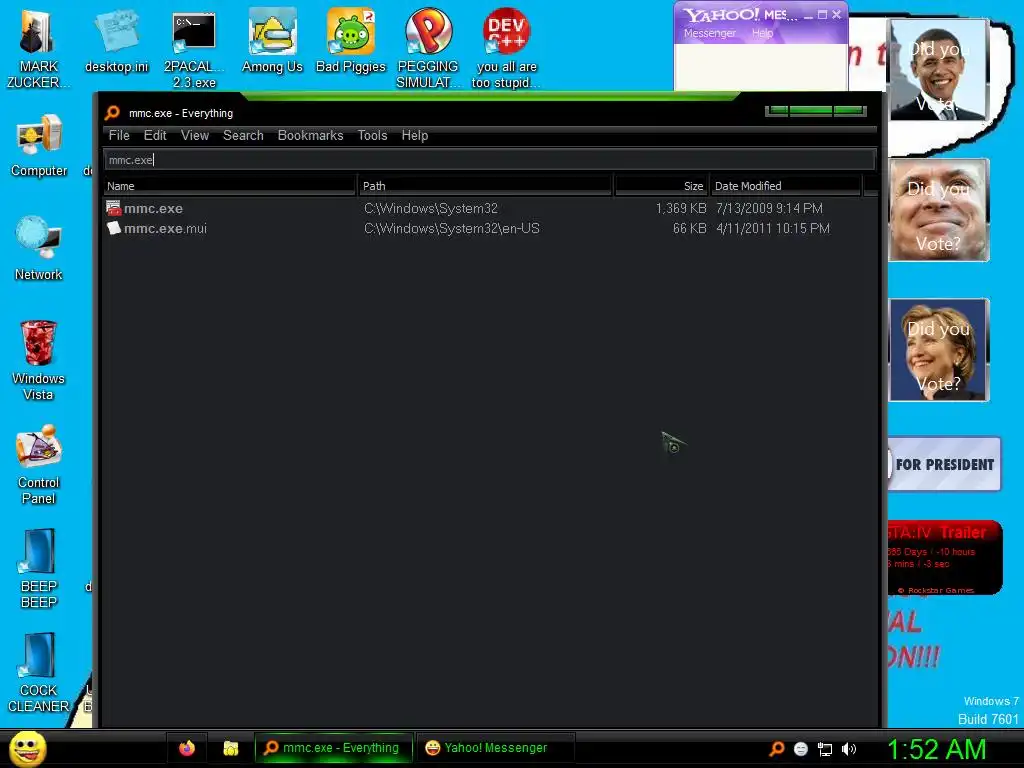Viewport: 1024px width, 768px height.
Task: Open the MARK ZUCKER desktop icon
Action: point(37,49)
